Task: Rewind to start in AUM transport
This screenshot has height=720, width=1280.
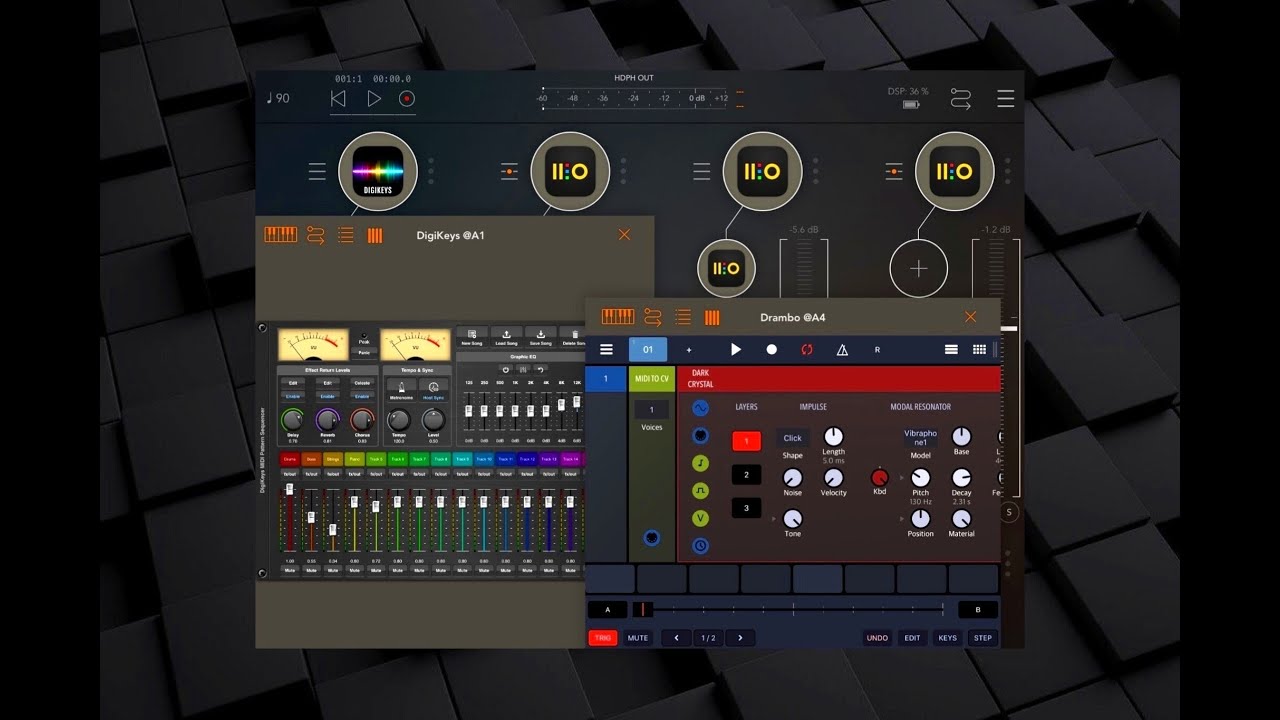Action: pos(338,98)
